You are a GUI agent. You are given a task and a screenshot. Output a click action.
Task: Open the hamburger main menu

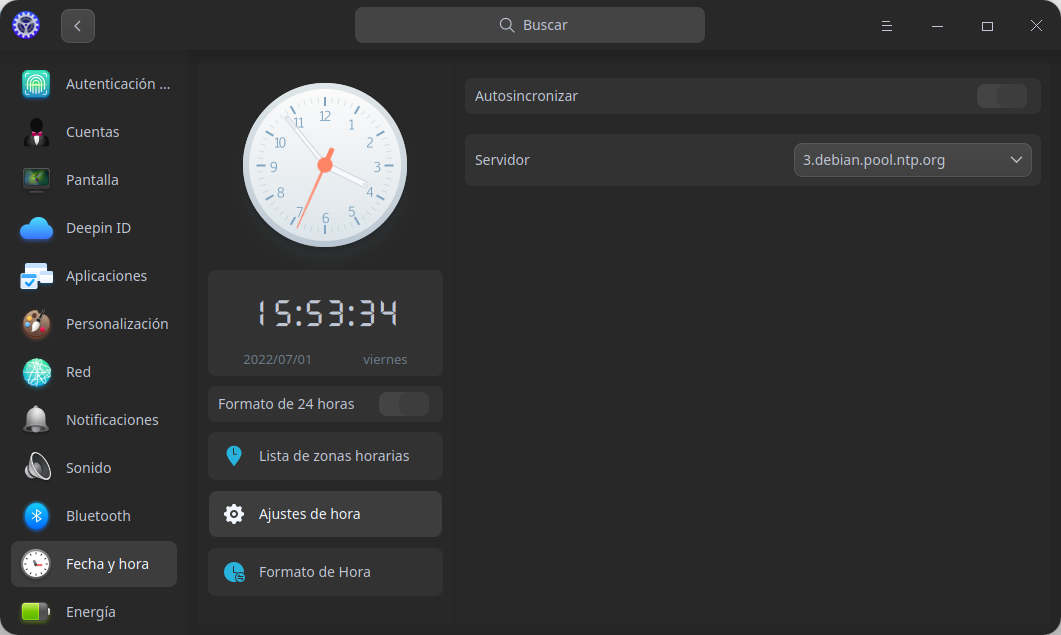pyautogui.click(x=886, y=26)
